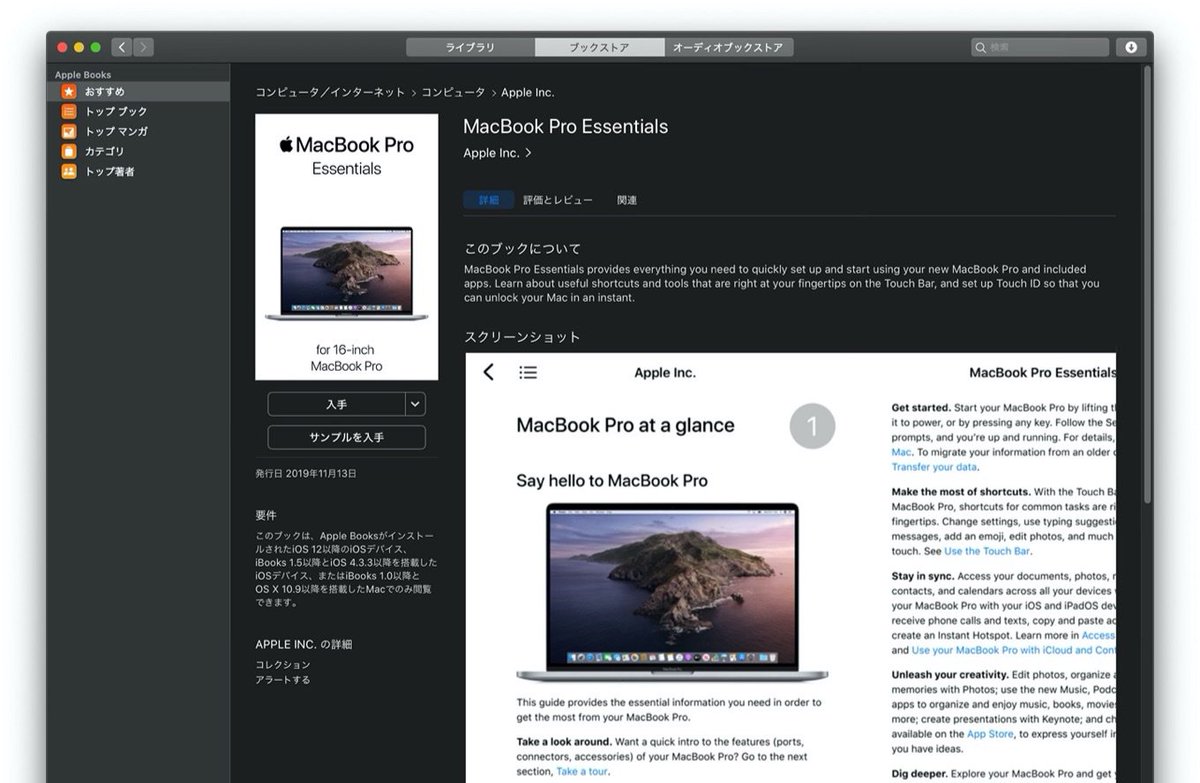Click the MacBook Pro Essentials book title
Screen dimensions: 1200x783
(x=565, y=127)
